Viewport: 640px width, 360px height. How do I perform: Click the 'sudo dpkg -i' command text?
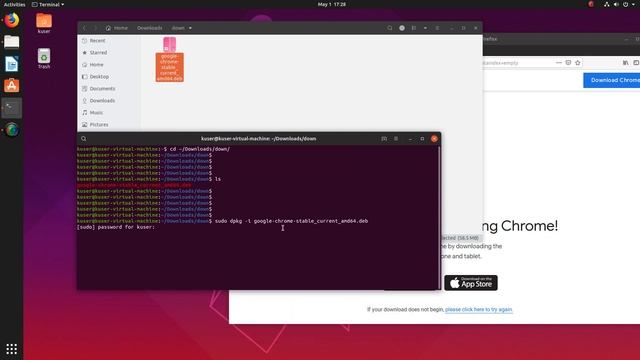233,221
